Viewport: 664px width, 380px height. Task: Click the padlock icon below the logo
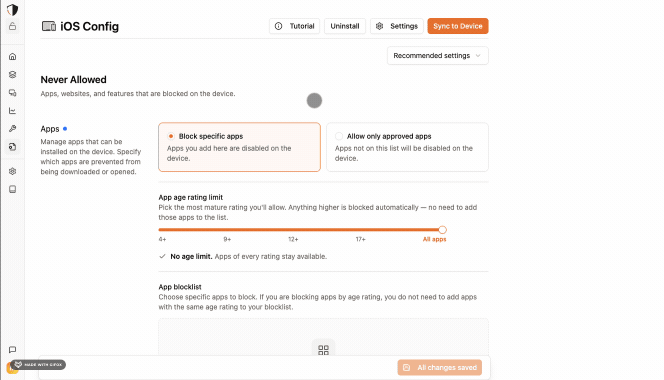tap(13, 26)
